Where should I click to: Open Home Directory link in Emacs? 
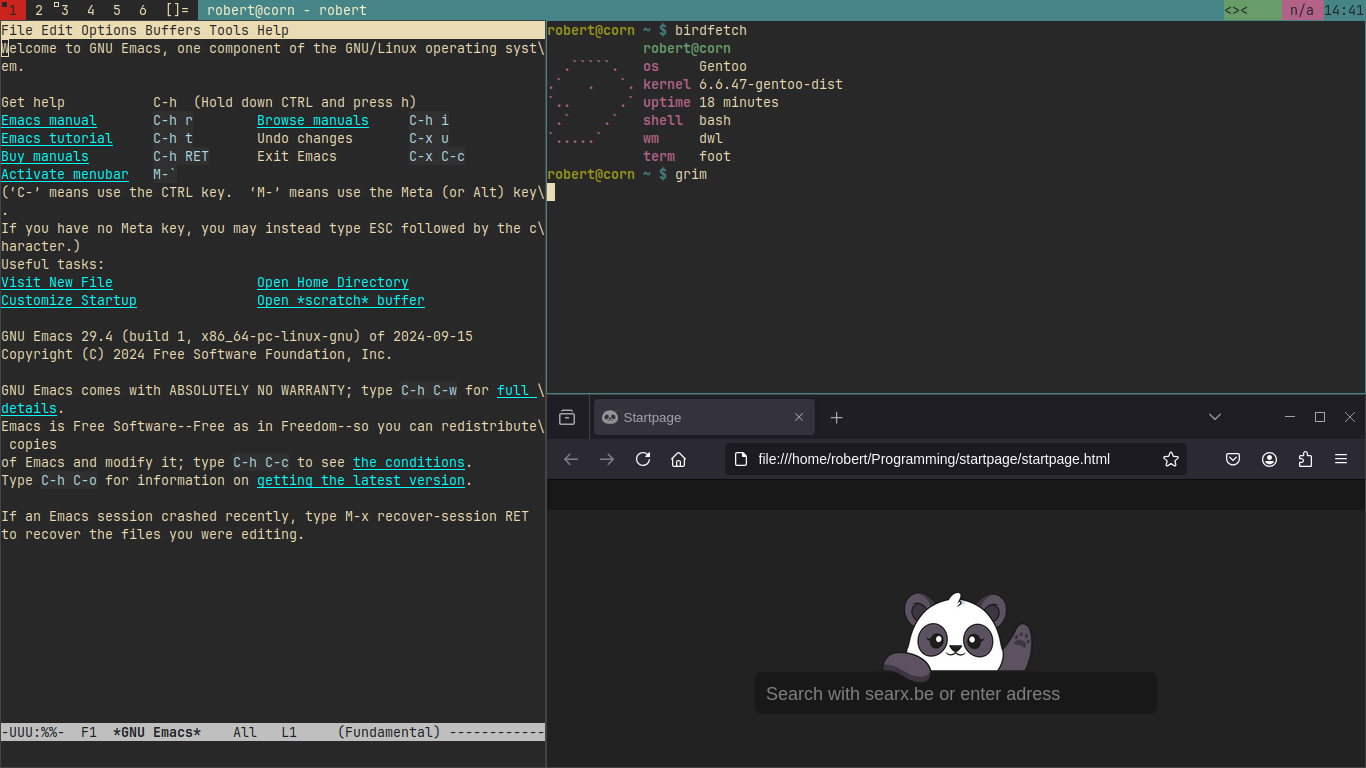point(333,282)
